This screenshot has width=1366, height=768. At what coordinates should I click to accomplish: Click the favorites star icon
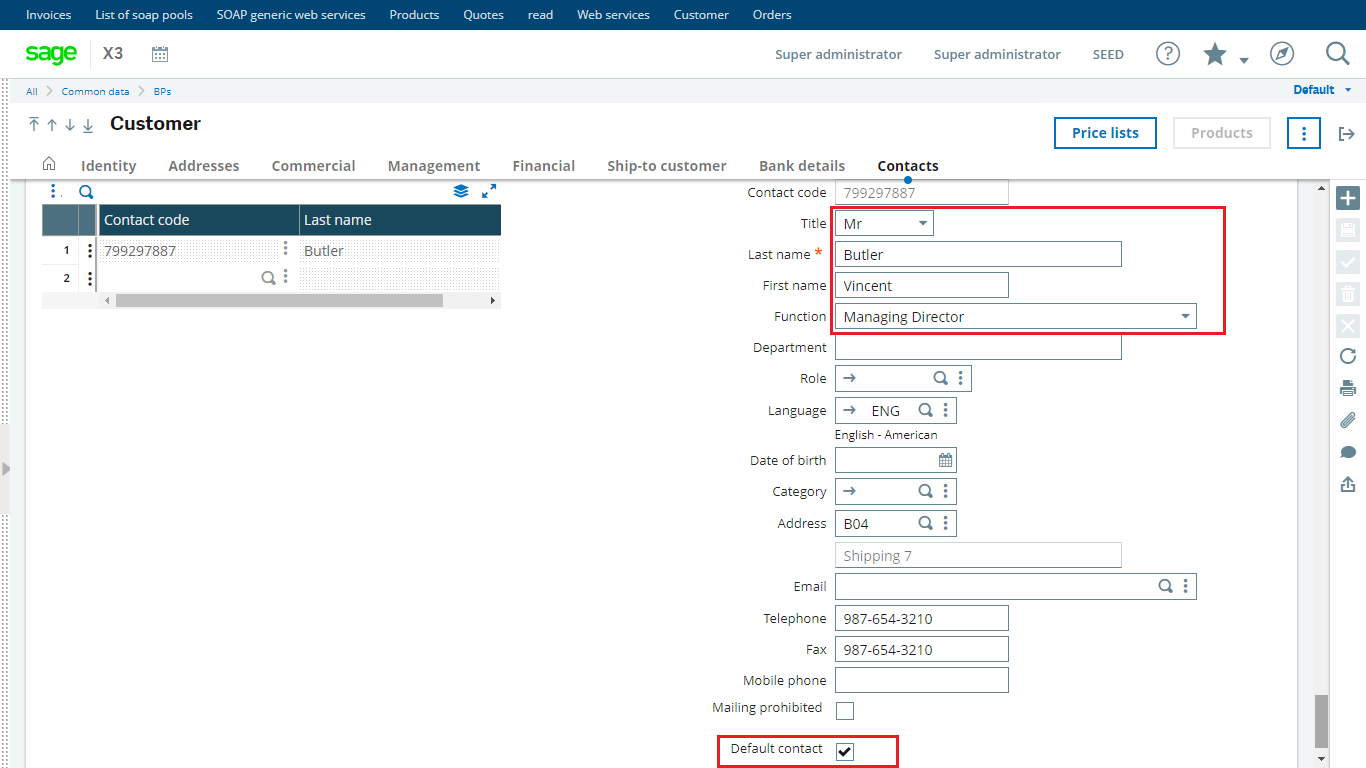1215,54
